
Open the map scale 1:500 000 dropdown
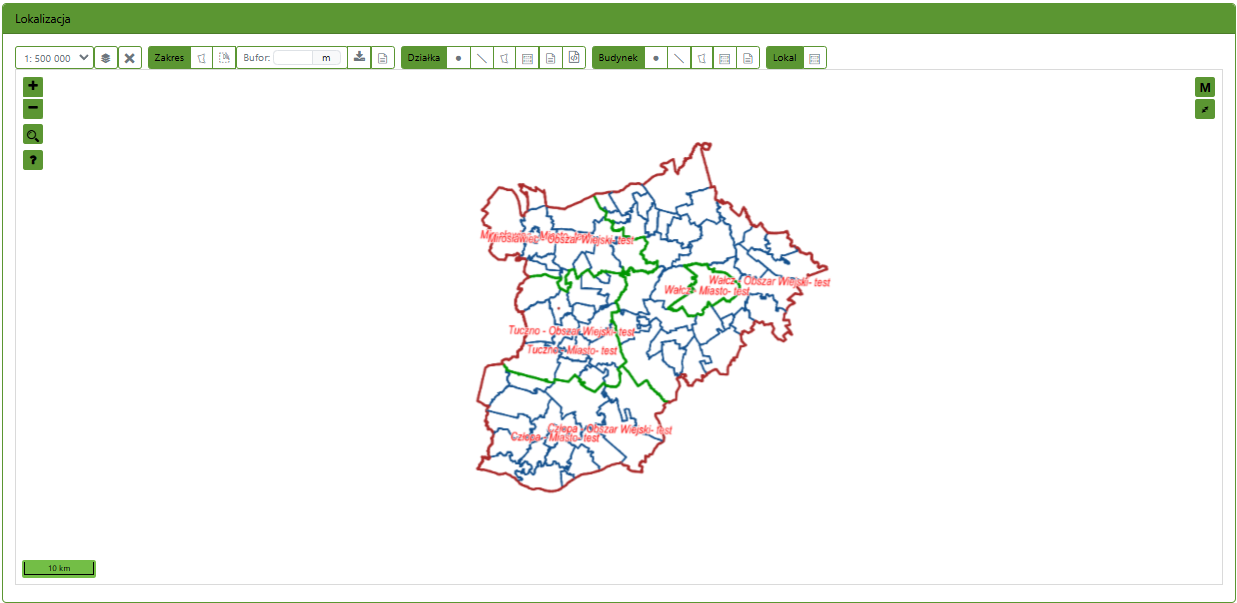tap(55, 58)
